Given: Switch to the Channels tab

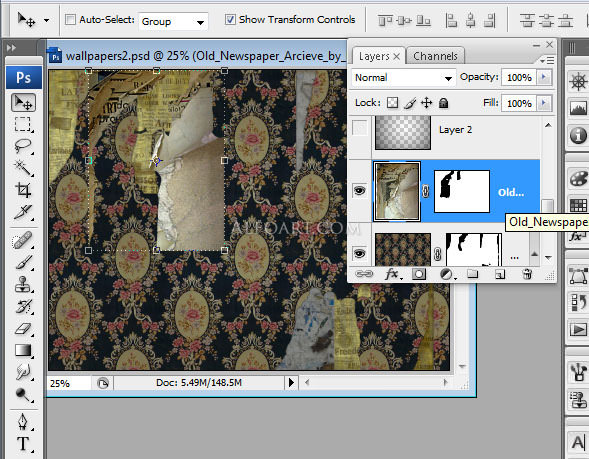Looking at the screenshot, I should coord(435,56).
